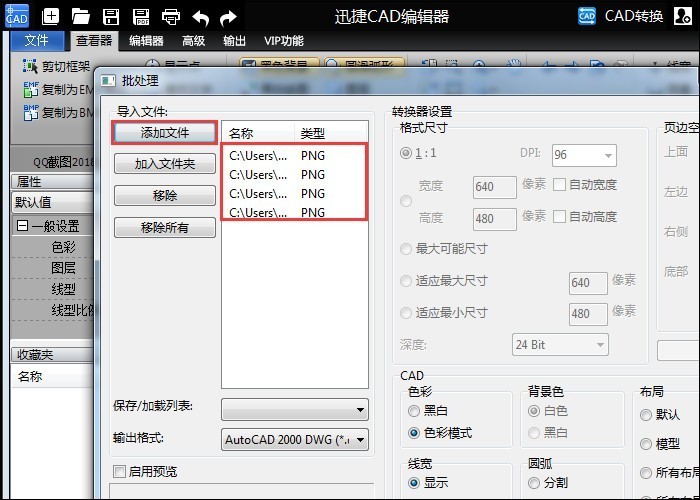Viewport: 700px width, 500px height.
Task: Click the 移除所有 button
Action: coord(165,228)
